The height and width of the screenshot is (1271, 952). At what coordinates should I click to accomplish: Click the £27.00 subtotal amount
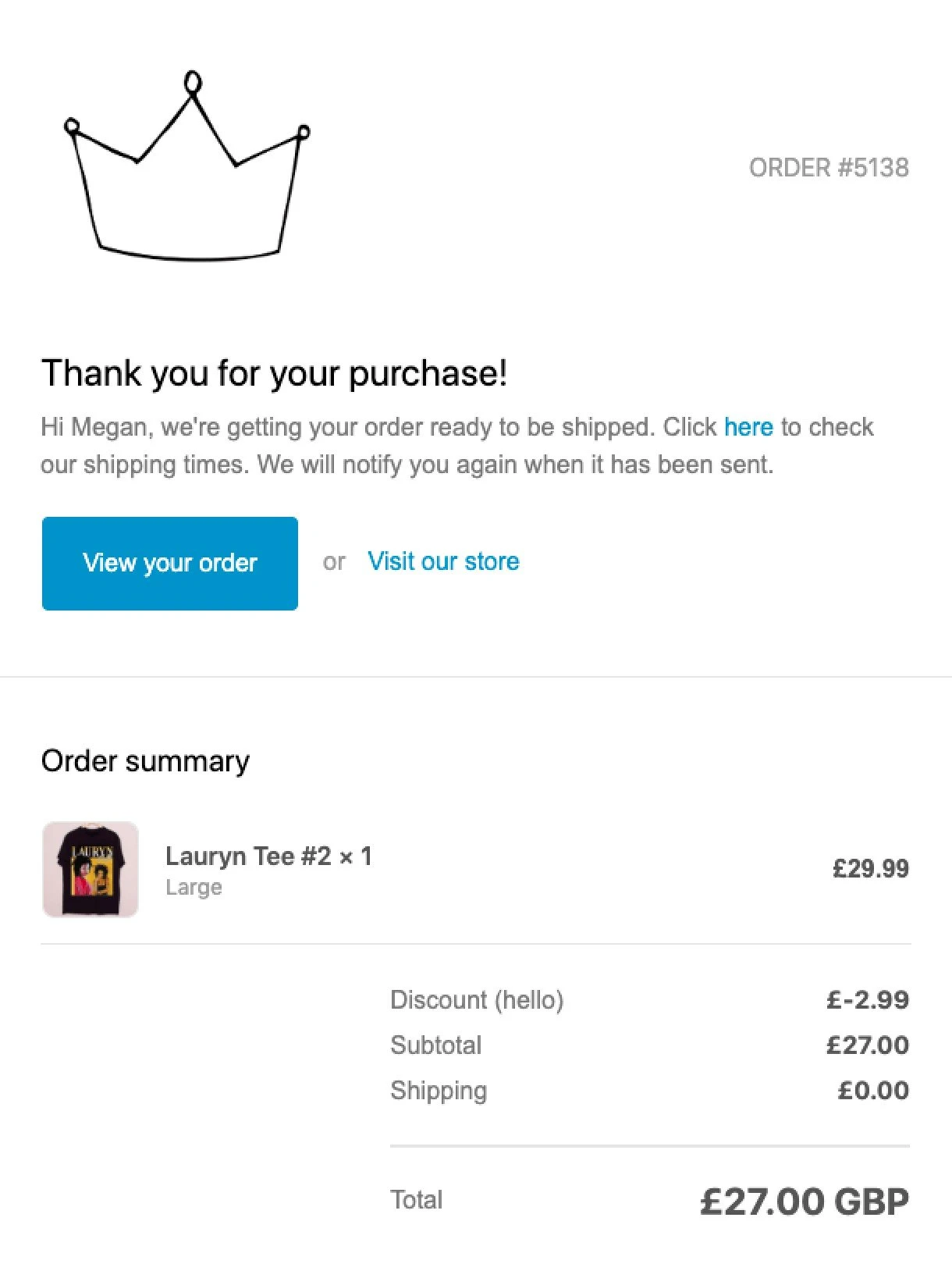pyautogui.click(x=868, y=1045)
